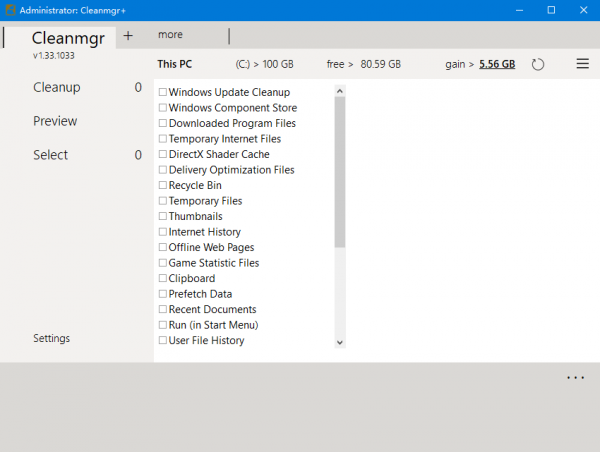Select the DirectX Shader Cache checkbox
Image resolution: width=600 pixels, height=452 pixels.
coord(163,154)
